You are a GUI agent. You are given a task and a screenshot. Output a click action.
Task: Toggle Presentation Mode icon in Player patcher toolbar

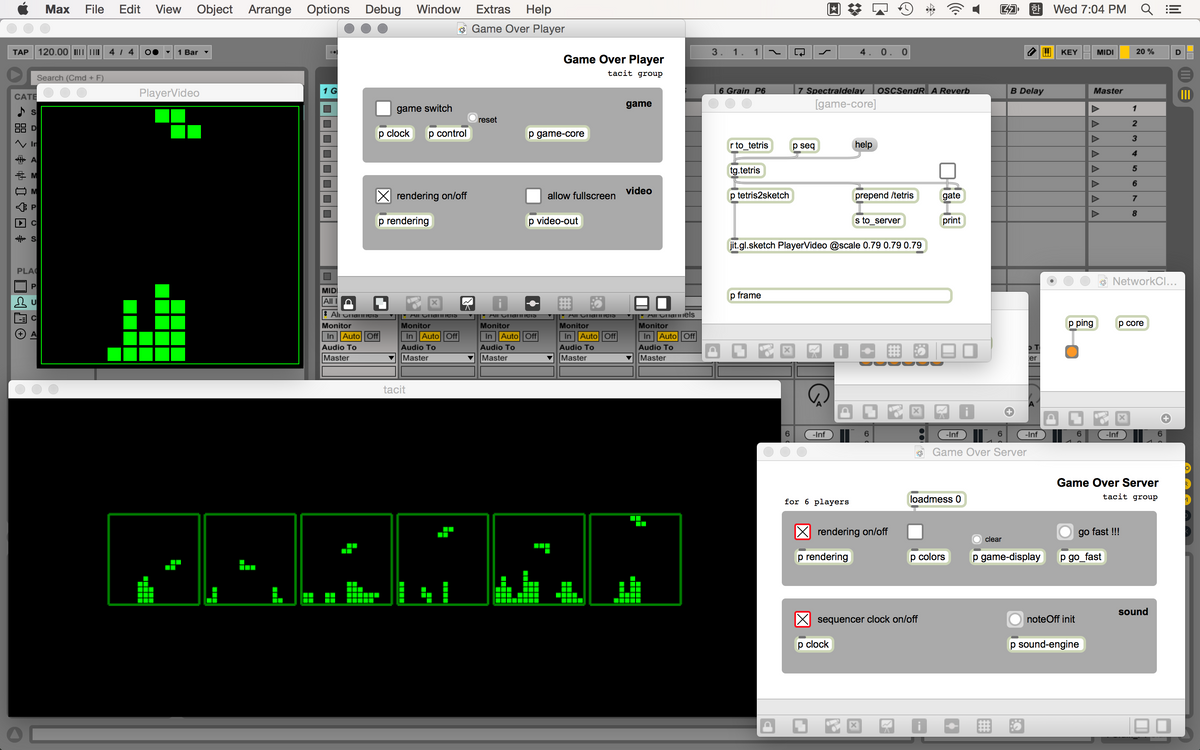coord(466,302)
